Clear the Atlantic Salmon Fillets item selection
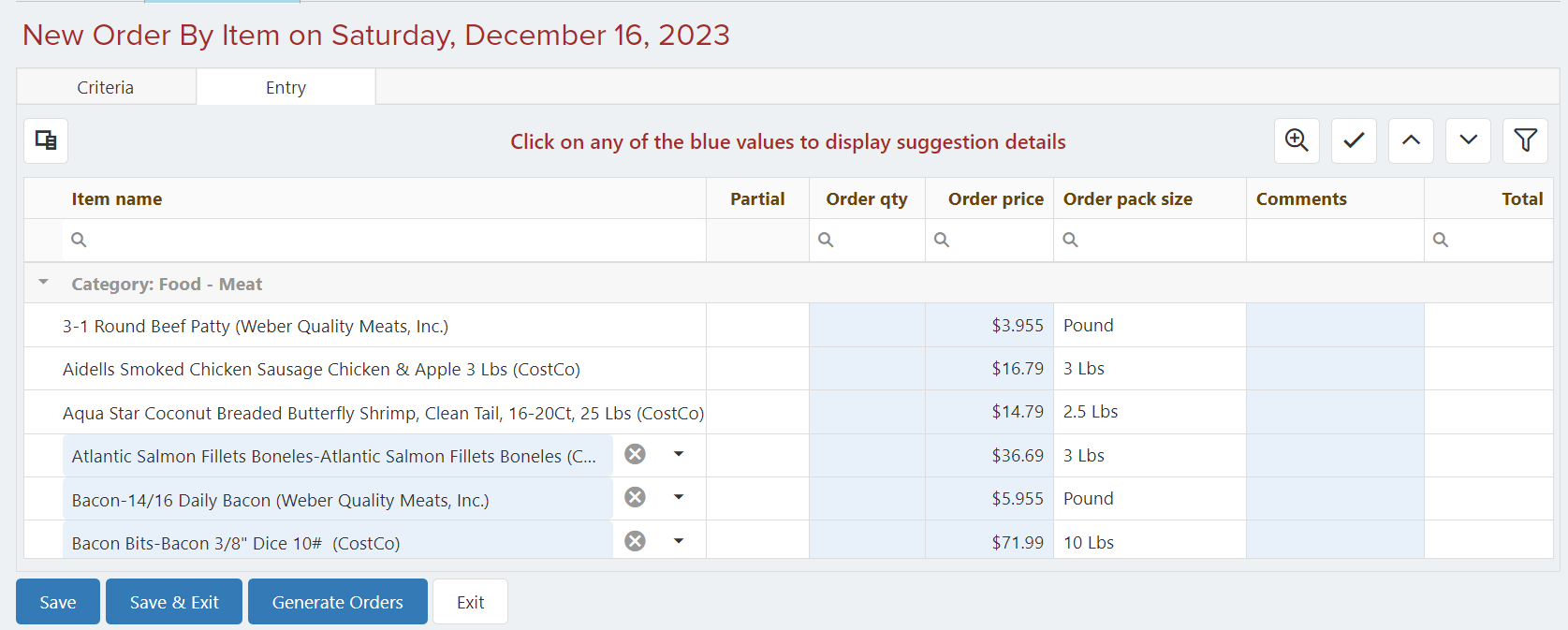The width and height of the screenshot is (1568, 630). 635,454
